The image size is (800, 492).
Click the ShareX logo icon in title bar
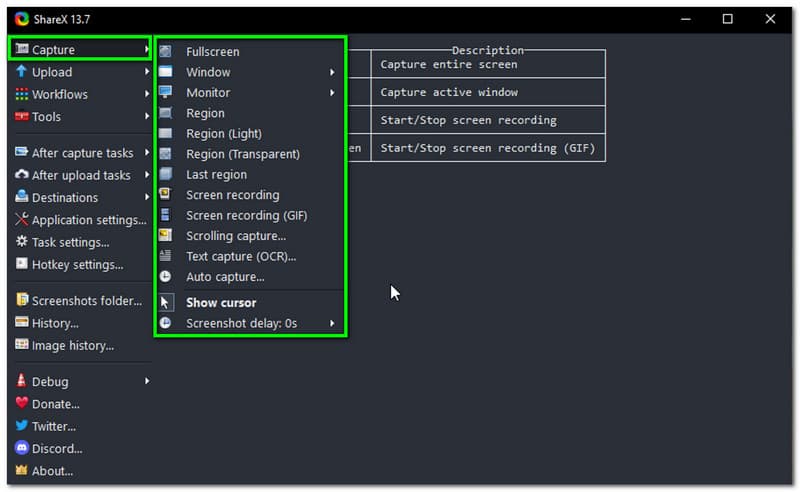coord(21,19)
